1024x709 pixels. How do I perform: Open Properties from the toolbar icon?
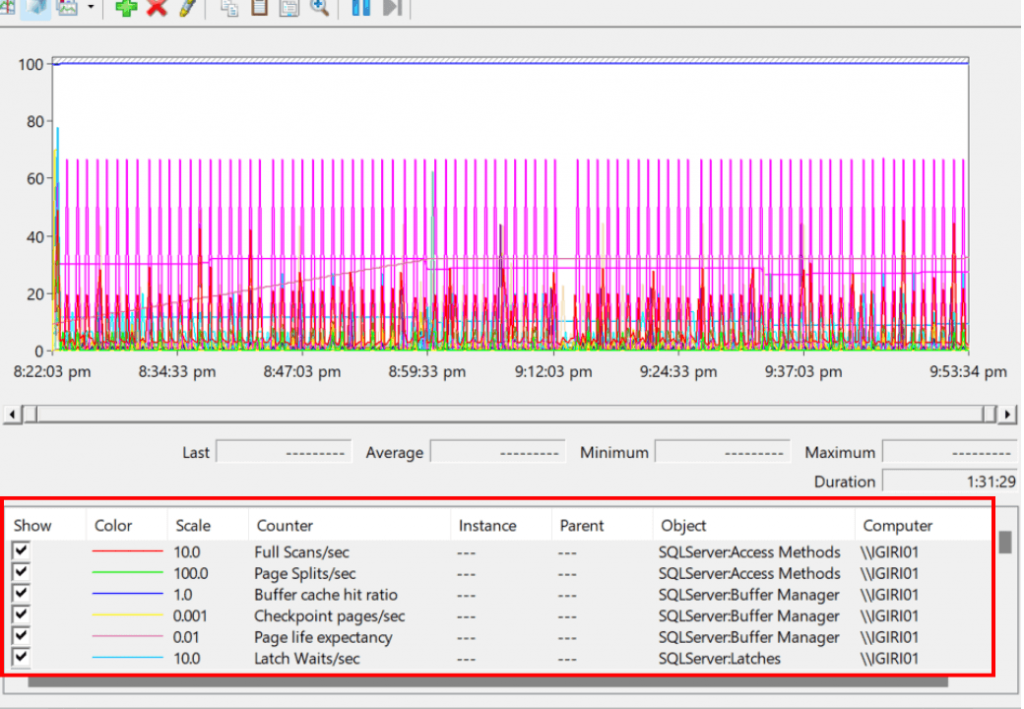click(290, 8)
